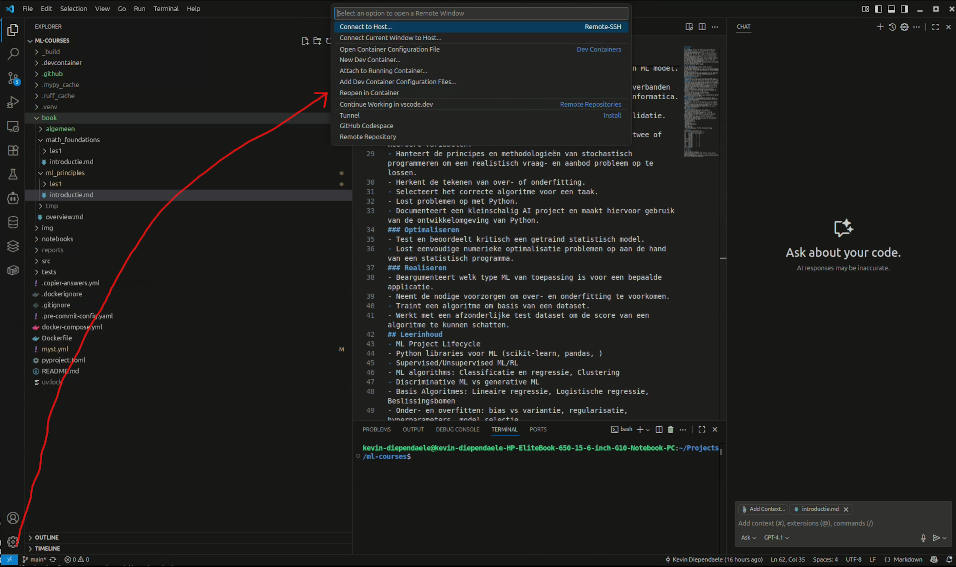Collapse the book folder
This screenshot has width=956, height=567.
pos(49,118)
